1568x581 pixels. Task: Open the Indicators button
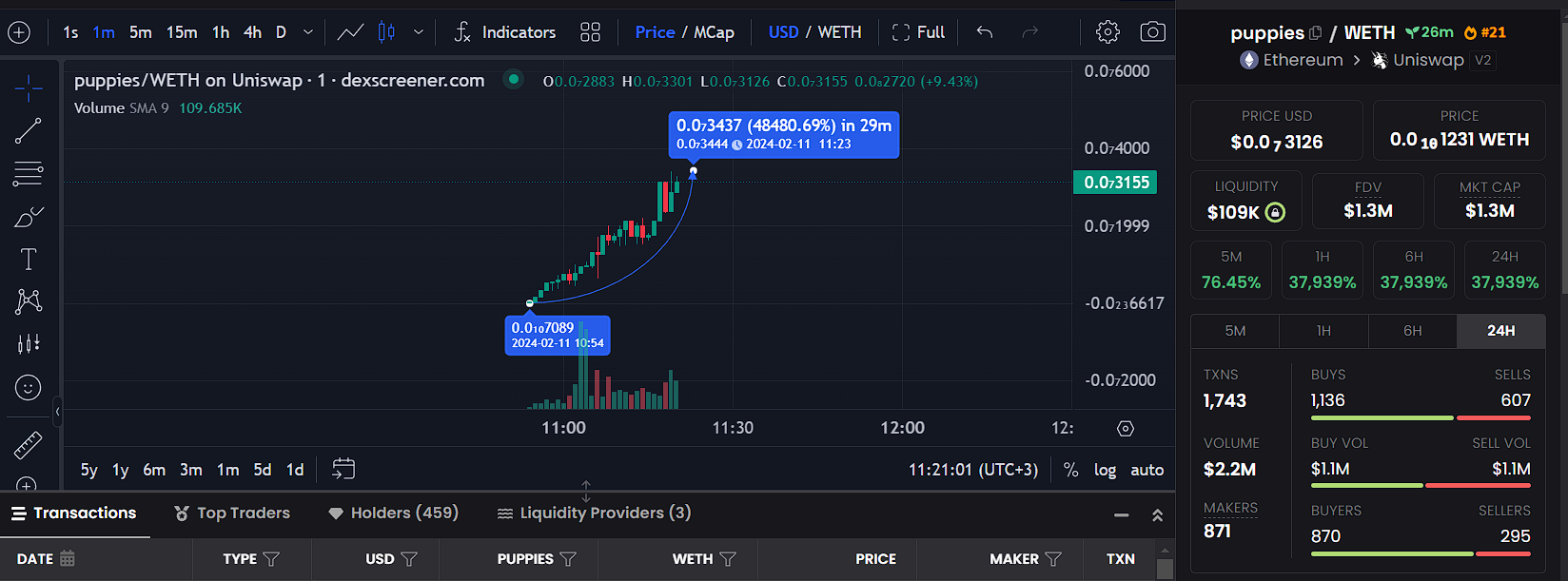(504, 32)
